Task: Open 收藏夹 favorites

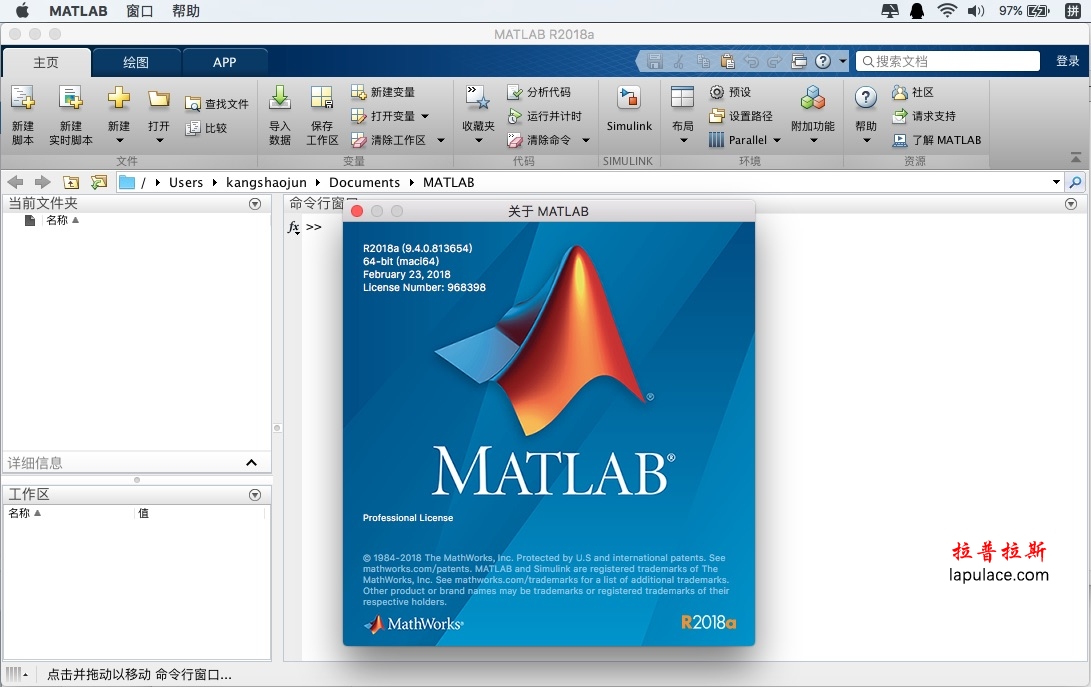Action: tap(478, 115)
